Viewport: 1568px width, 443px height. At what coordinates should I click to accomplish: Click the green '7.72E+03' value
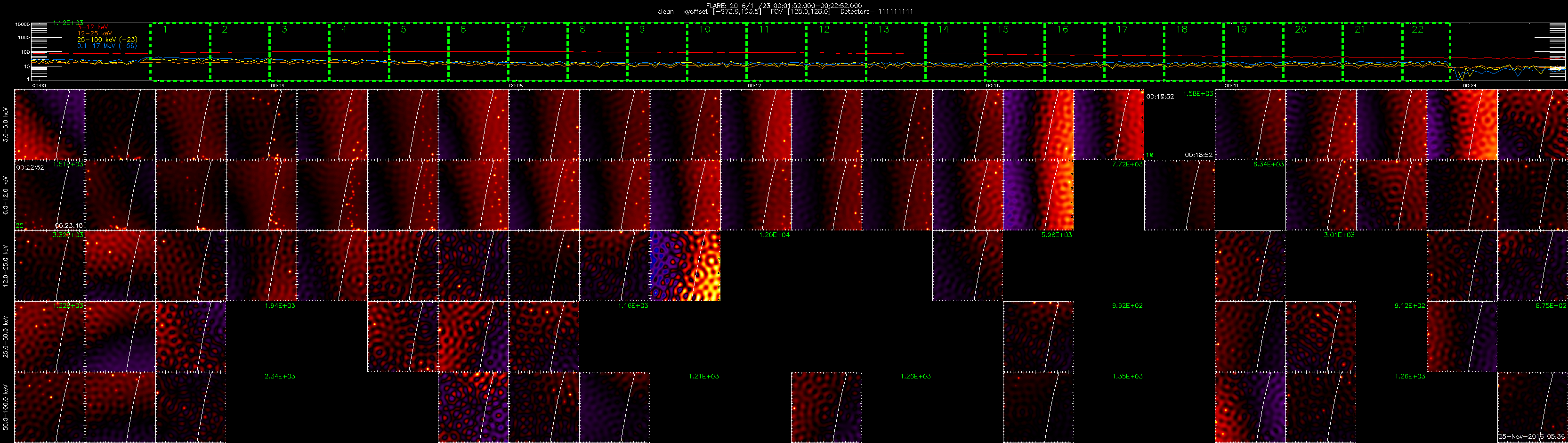(1127, 164)
